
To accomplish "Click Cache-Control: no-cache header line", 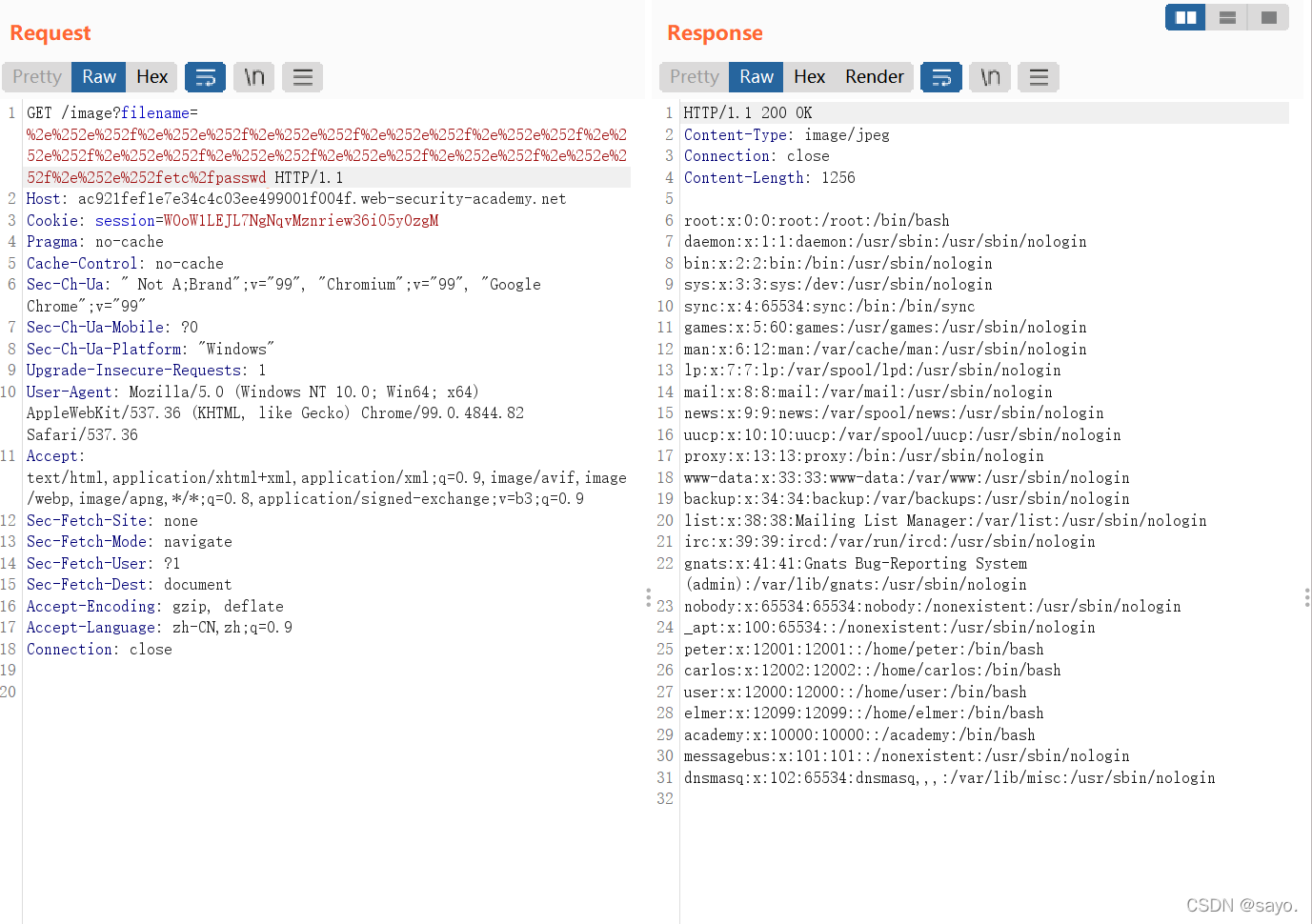I will [x=125, y=263].
